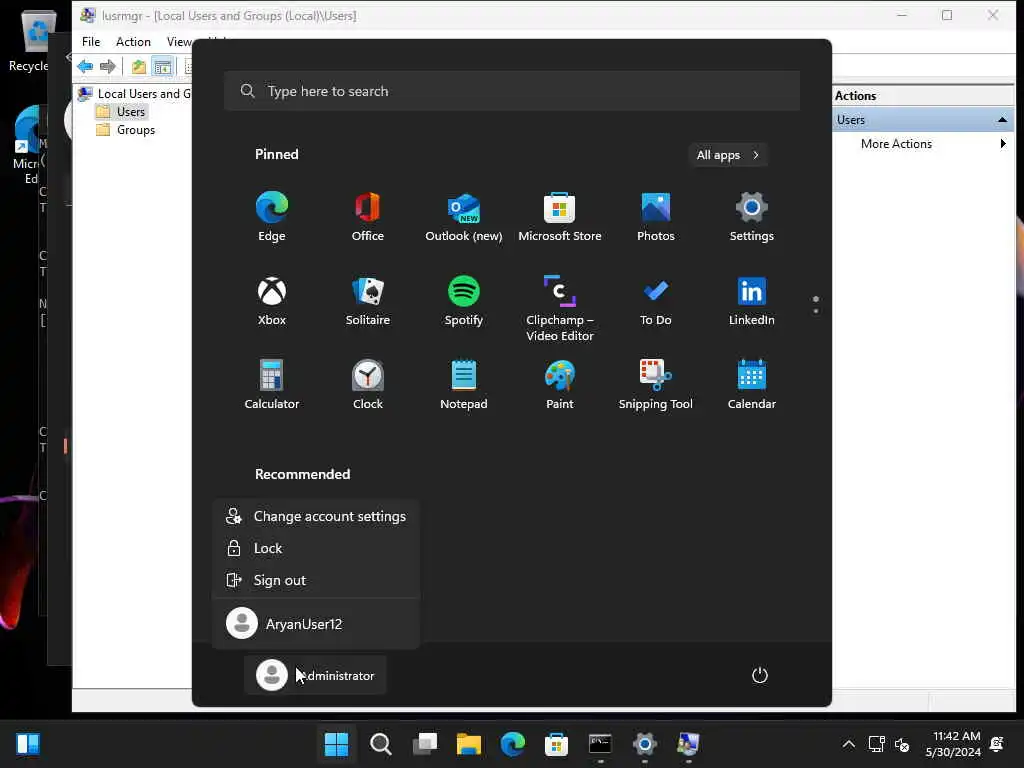The image size is (1024, 768).
Task: Click the network icon in system tray
Action: coord(876,744)
